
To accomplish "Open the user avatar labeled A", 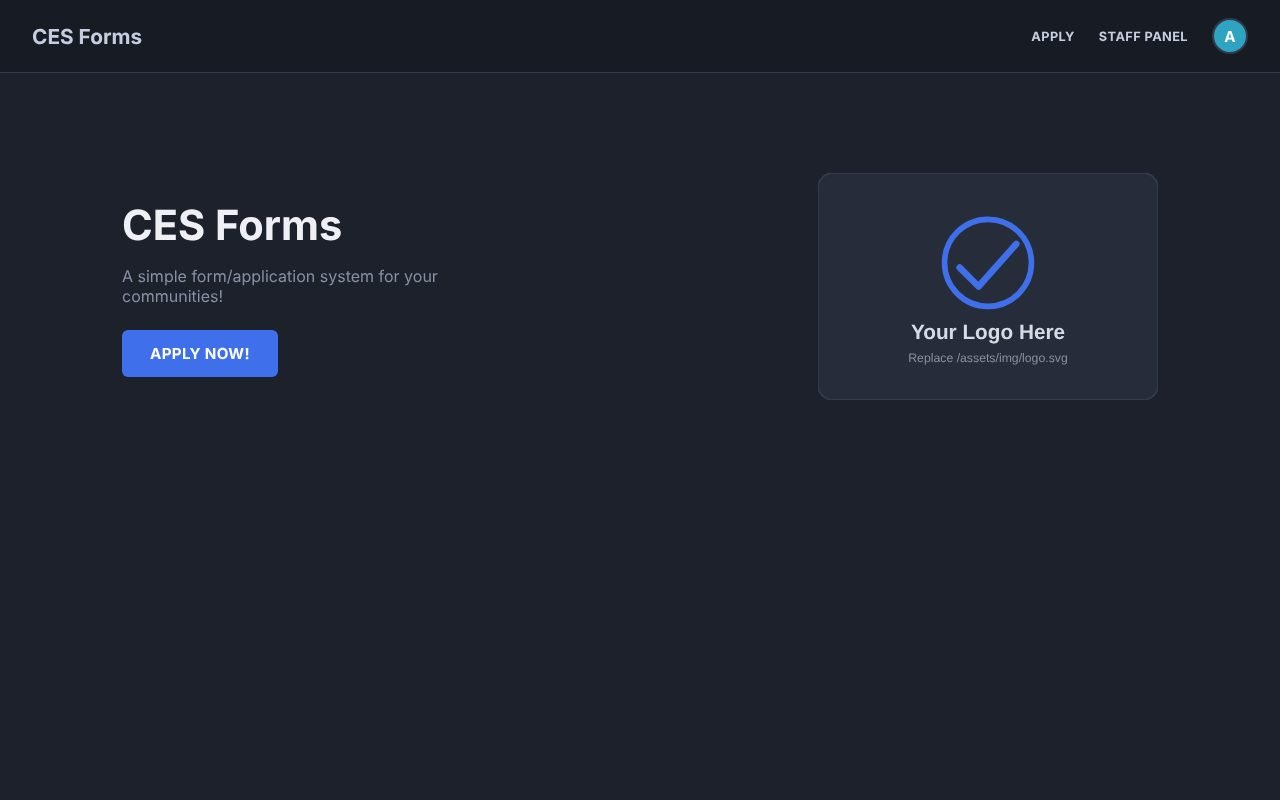I will (x=1230, y=36).
